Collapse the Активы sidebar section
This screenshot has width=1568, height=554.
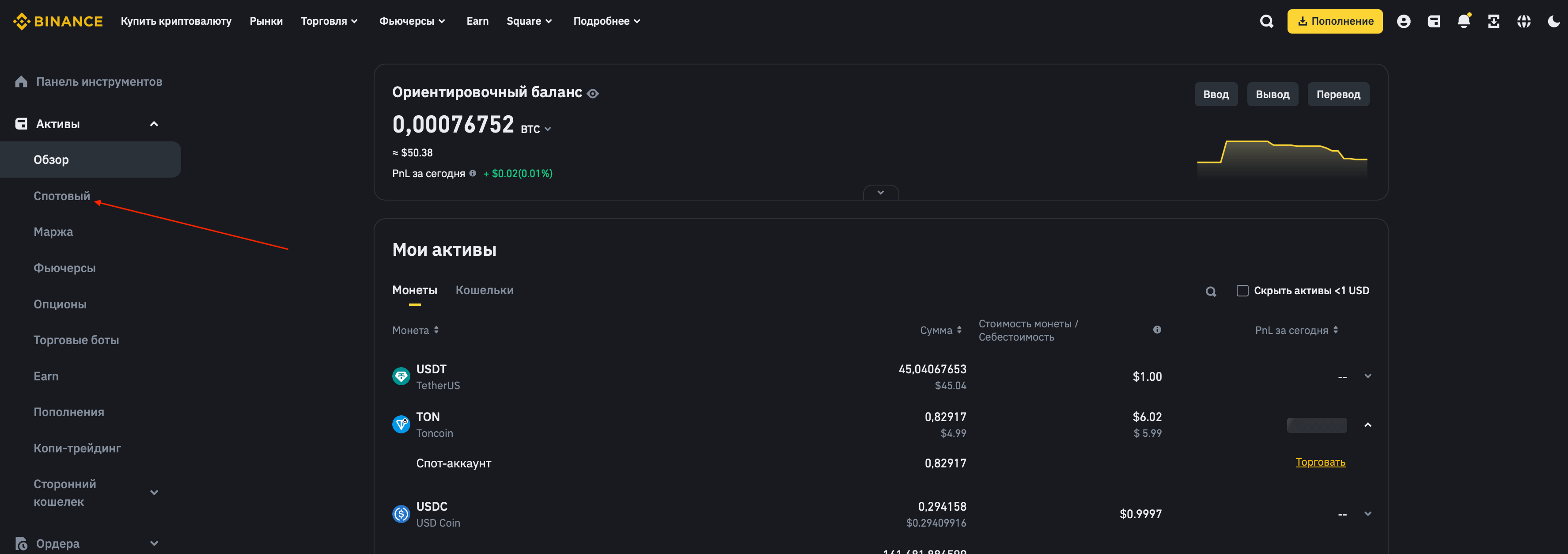[x=154, y=124]
